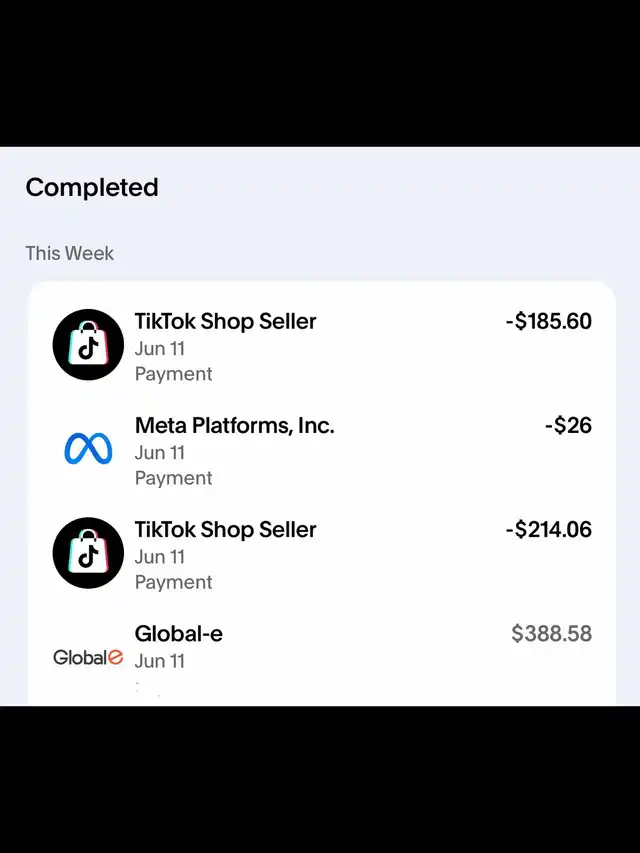
Task: Select the -$185.60 amount
Action: click(x=548, y=321)
